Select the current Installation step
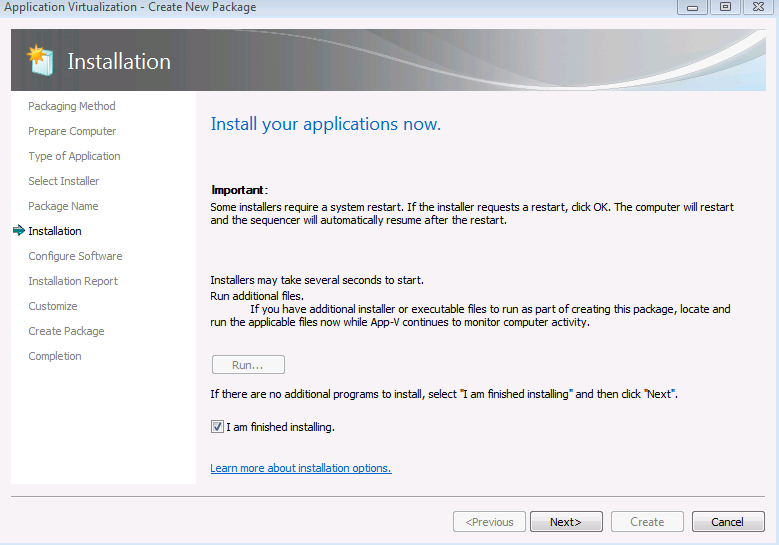The height and width of the screenshot is (545, 779). point(55,231)
